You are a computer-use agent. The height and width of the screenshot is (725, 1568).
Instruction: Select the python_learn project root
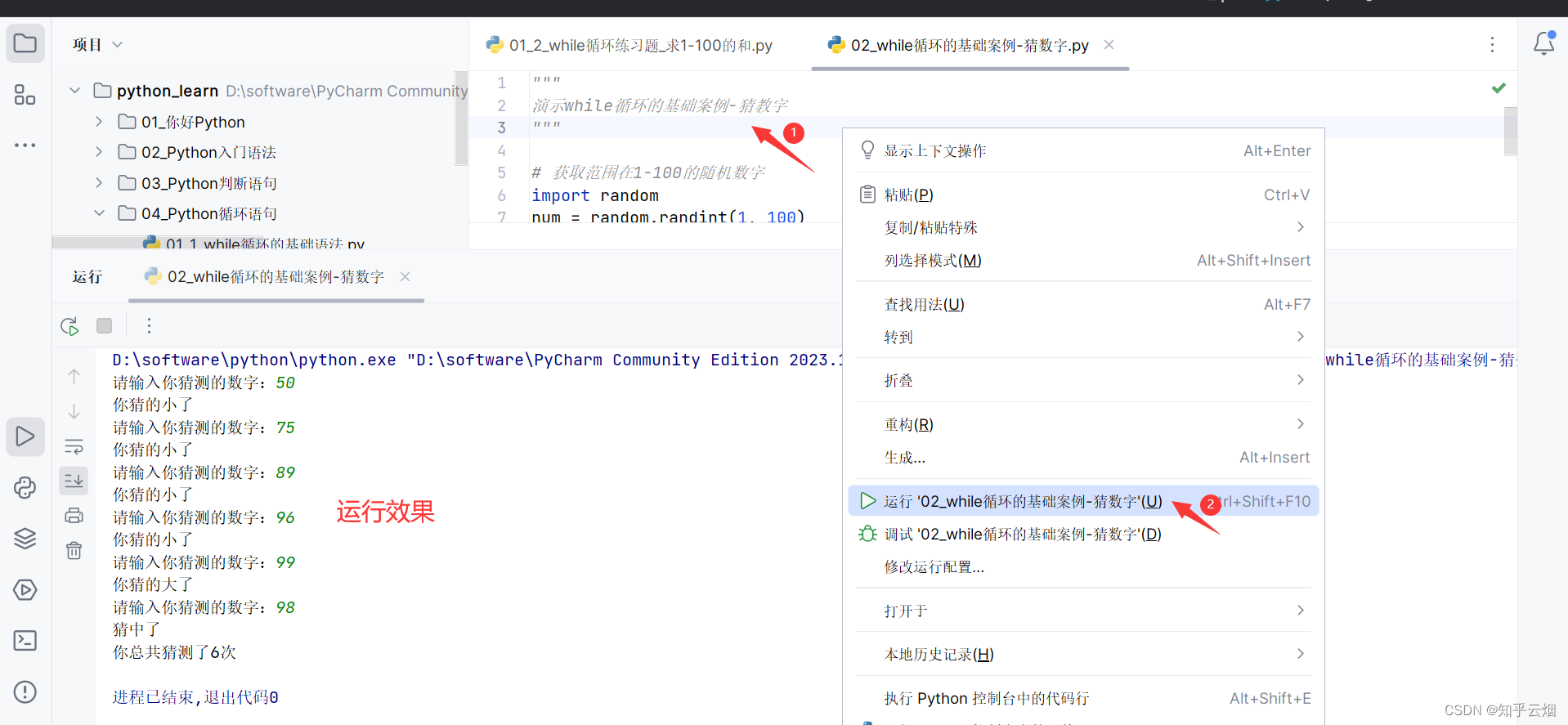[168, 91]
